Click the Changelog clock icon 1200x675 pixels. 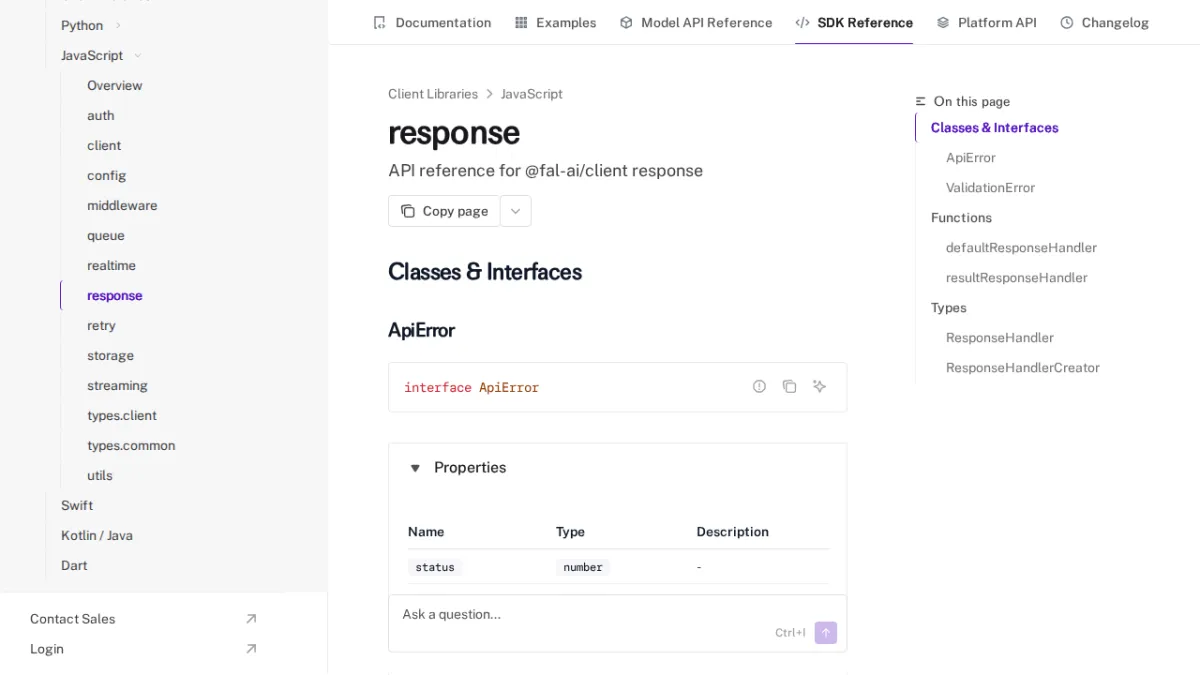1067,22
